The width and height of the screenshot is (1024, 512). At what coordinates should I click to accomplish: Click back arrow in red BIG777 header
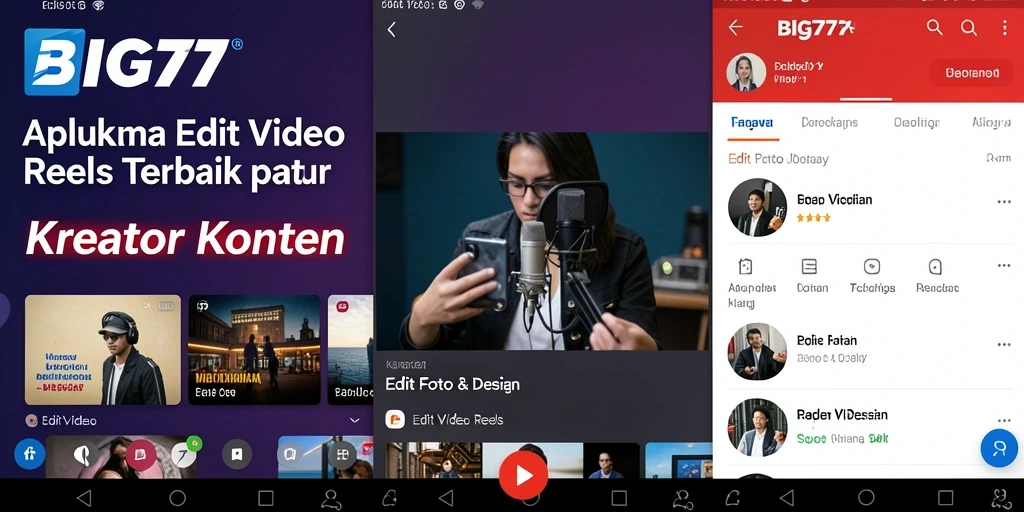736,27
